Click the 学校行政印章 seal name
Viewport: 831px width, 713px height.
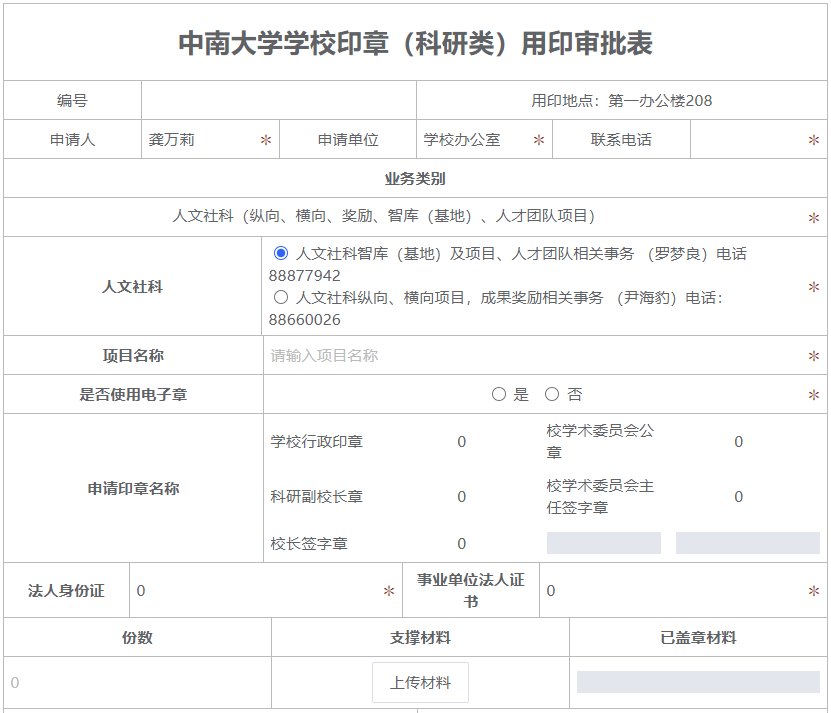click(316, 442)
